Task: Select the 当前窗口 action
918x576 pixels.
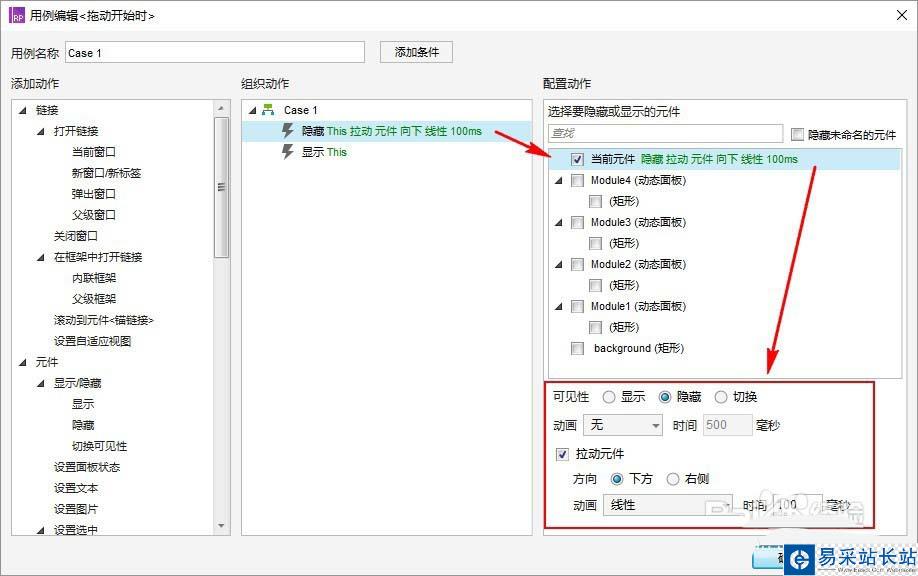Action: [x=94, y=152]
